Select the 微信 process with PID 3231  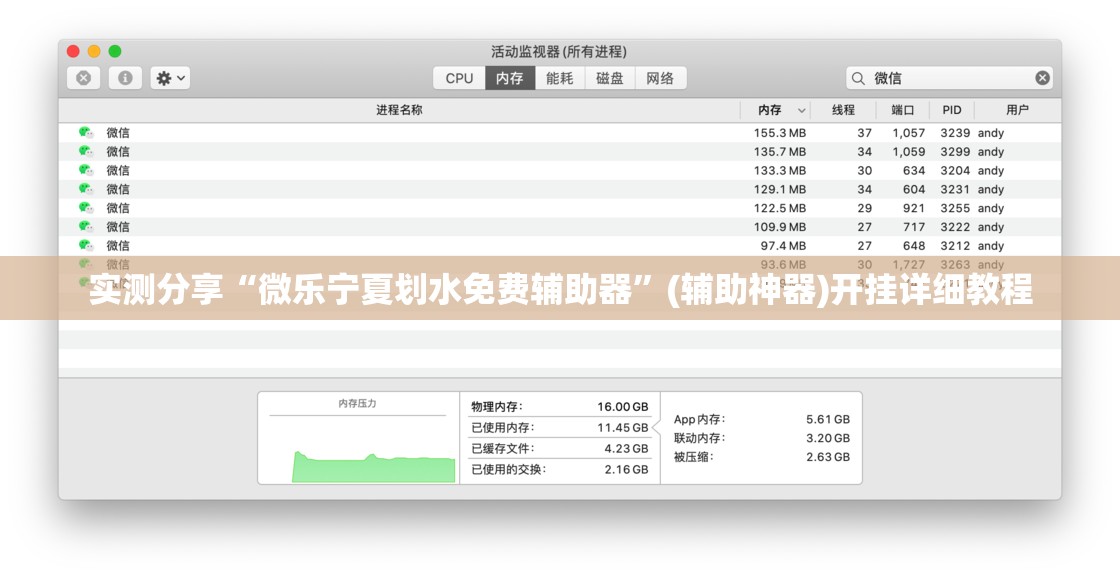(x=560, y=189)
